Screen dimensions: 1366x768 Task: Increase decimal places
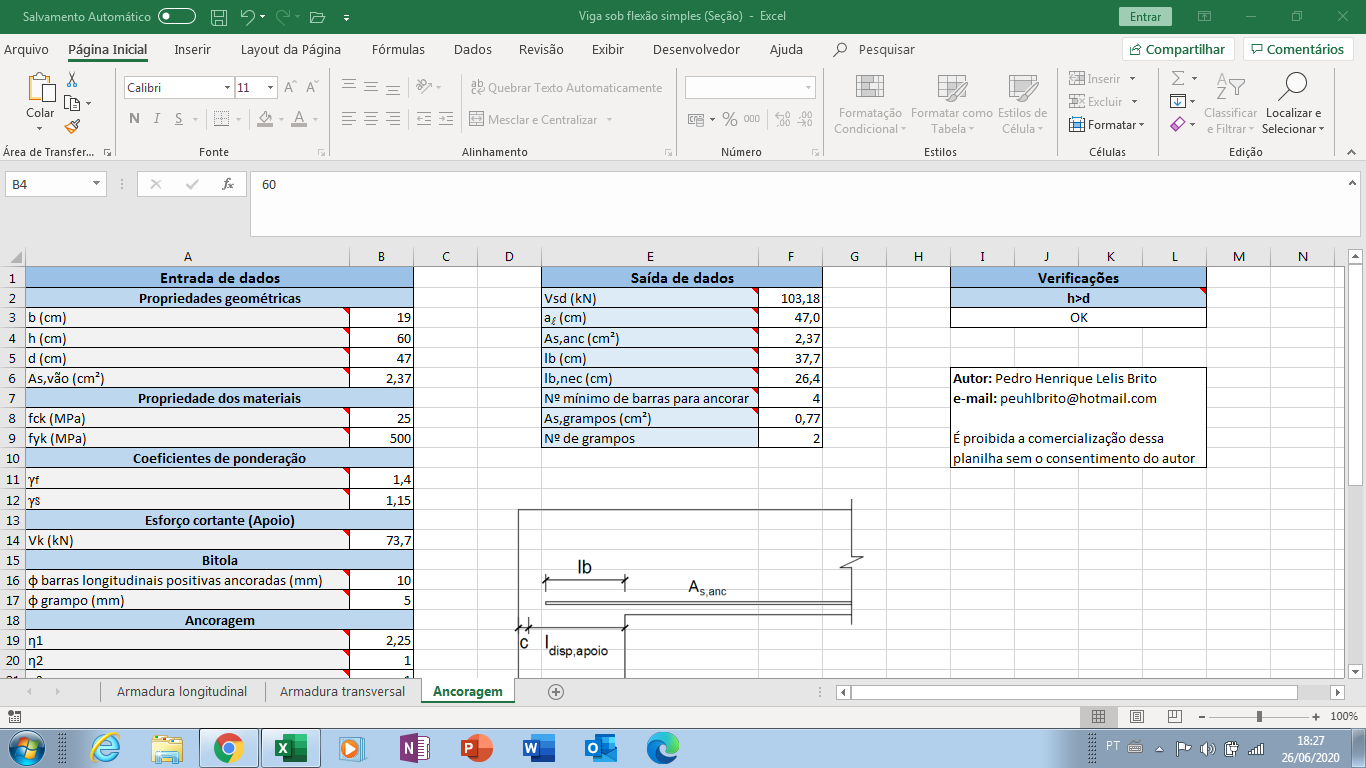pos(781,120)
